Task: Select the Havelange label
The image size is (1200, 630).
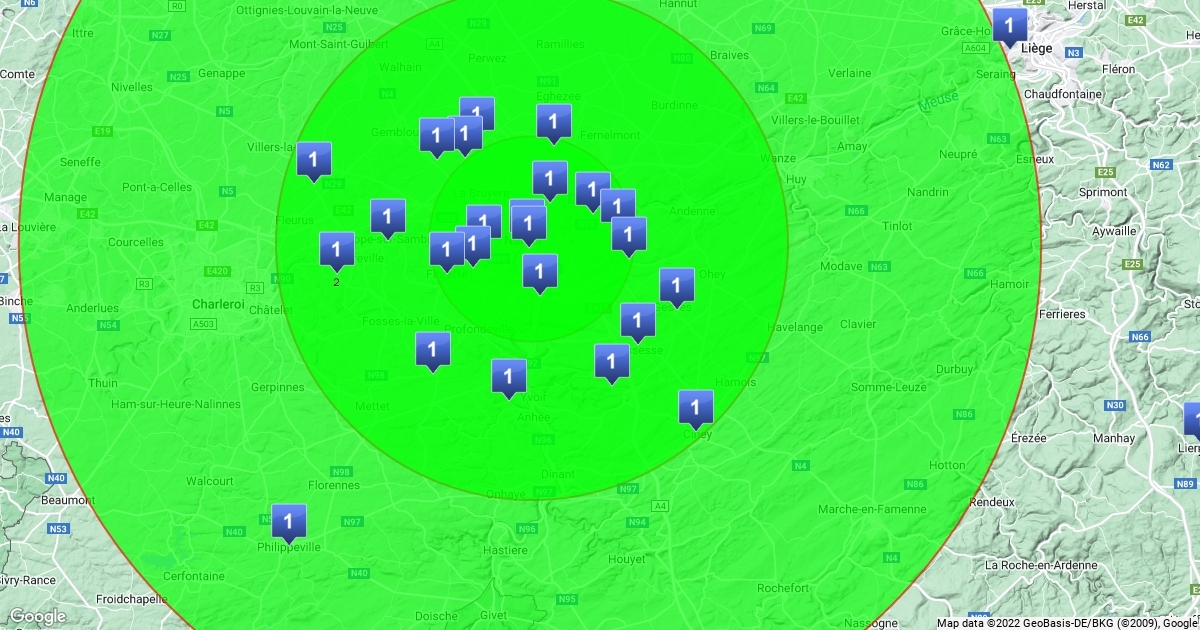Action: [794, 327]
